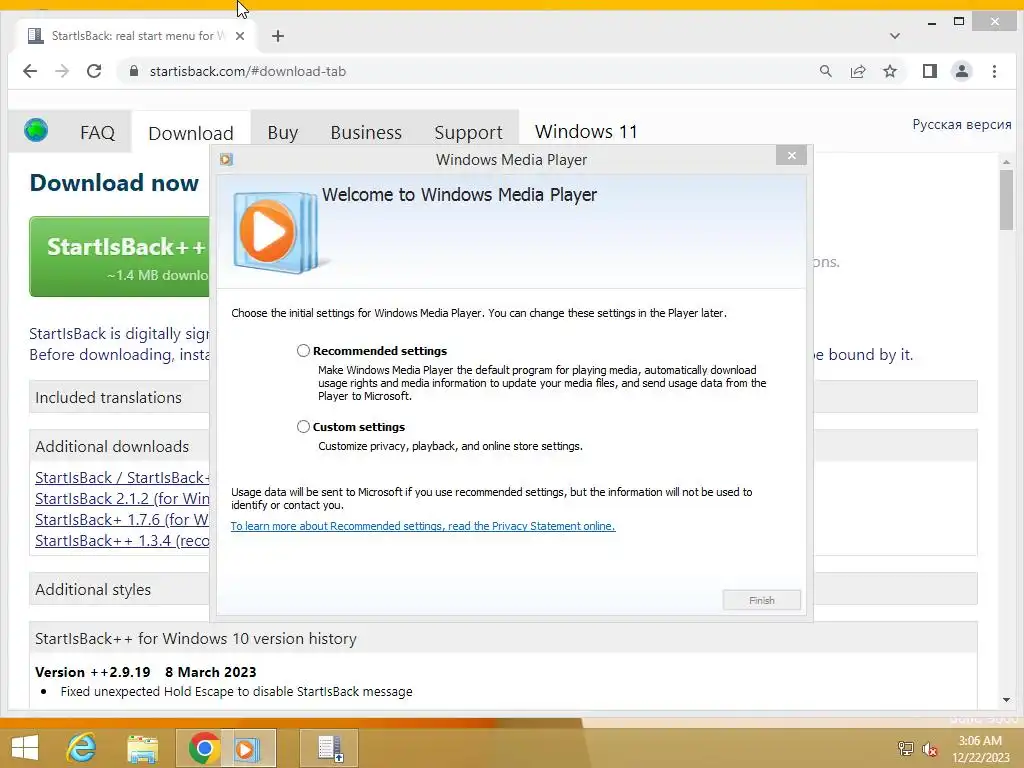Screen dimensions: 1024x768
Task: Click the muted volume tray icon
Action: [x=930, y=748]
